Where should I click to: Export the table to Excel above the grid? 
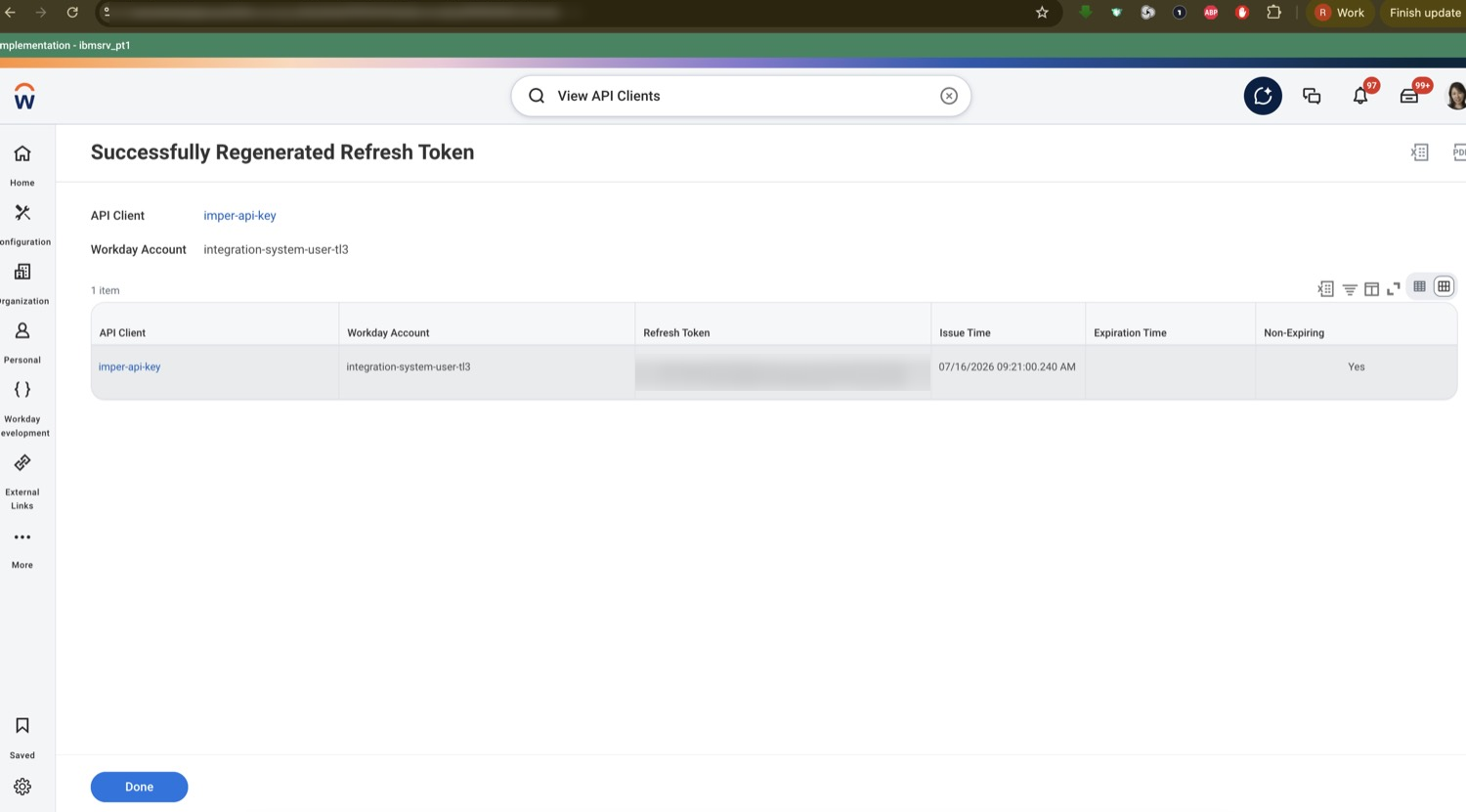click(x=1325, y=288)
